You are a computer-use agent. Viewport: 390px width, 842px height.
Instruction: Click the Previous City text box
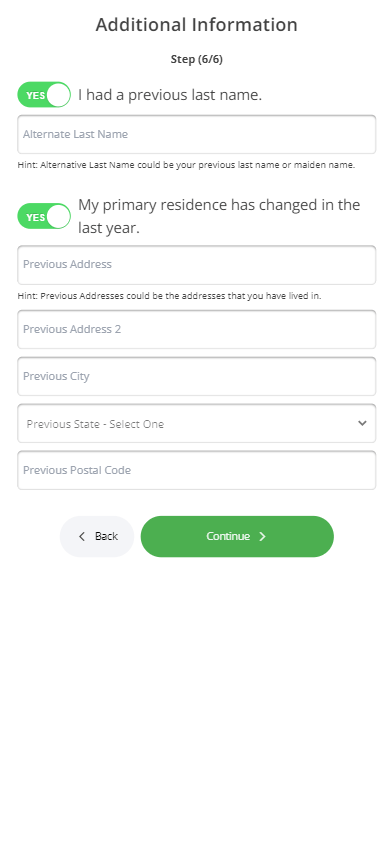pos(197,376)
